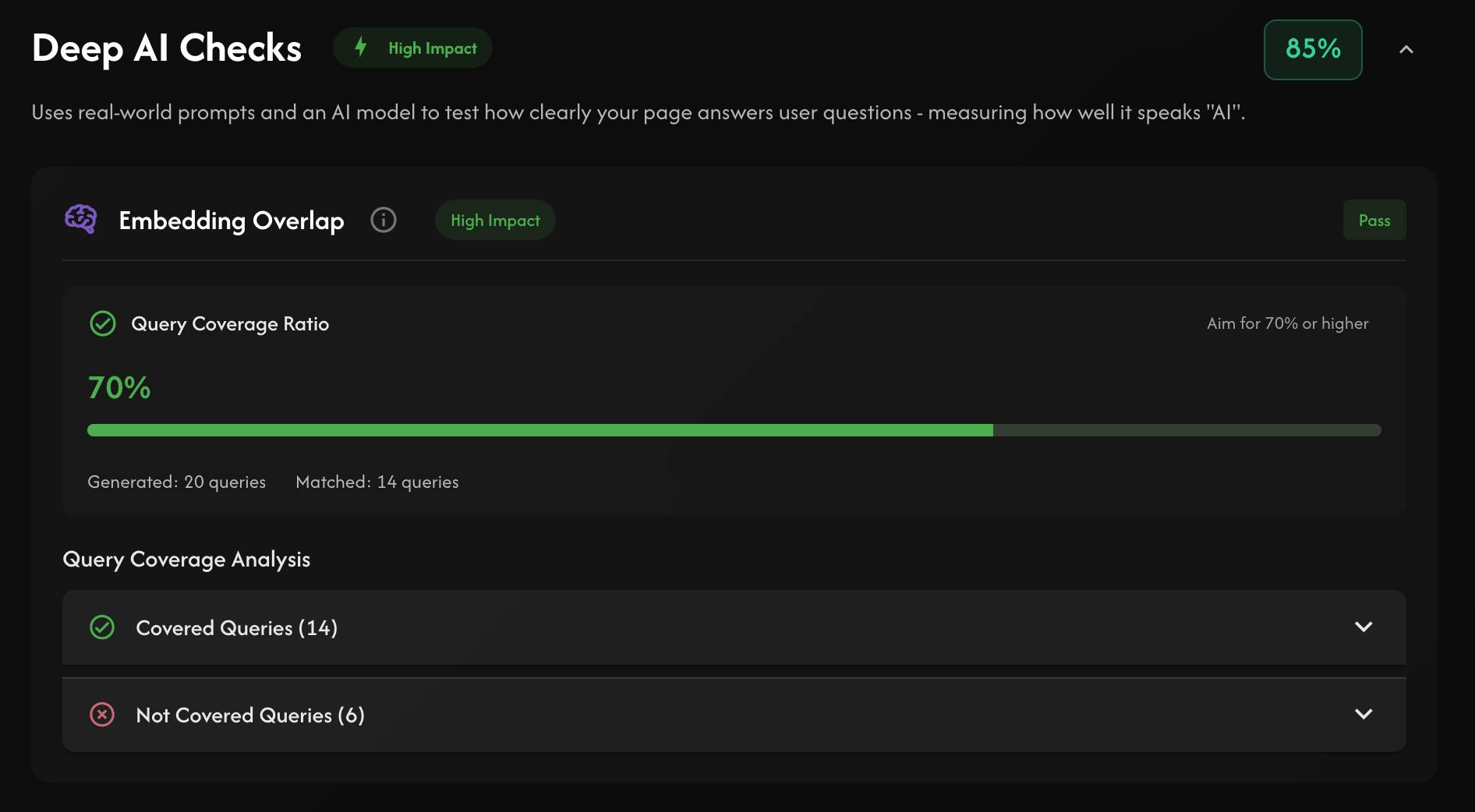Click the red X icon beside Not Covered Queries
1475x812 pixels.
(x=102, y=715)
